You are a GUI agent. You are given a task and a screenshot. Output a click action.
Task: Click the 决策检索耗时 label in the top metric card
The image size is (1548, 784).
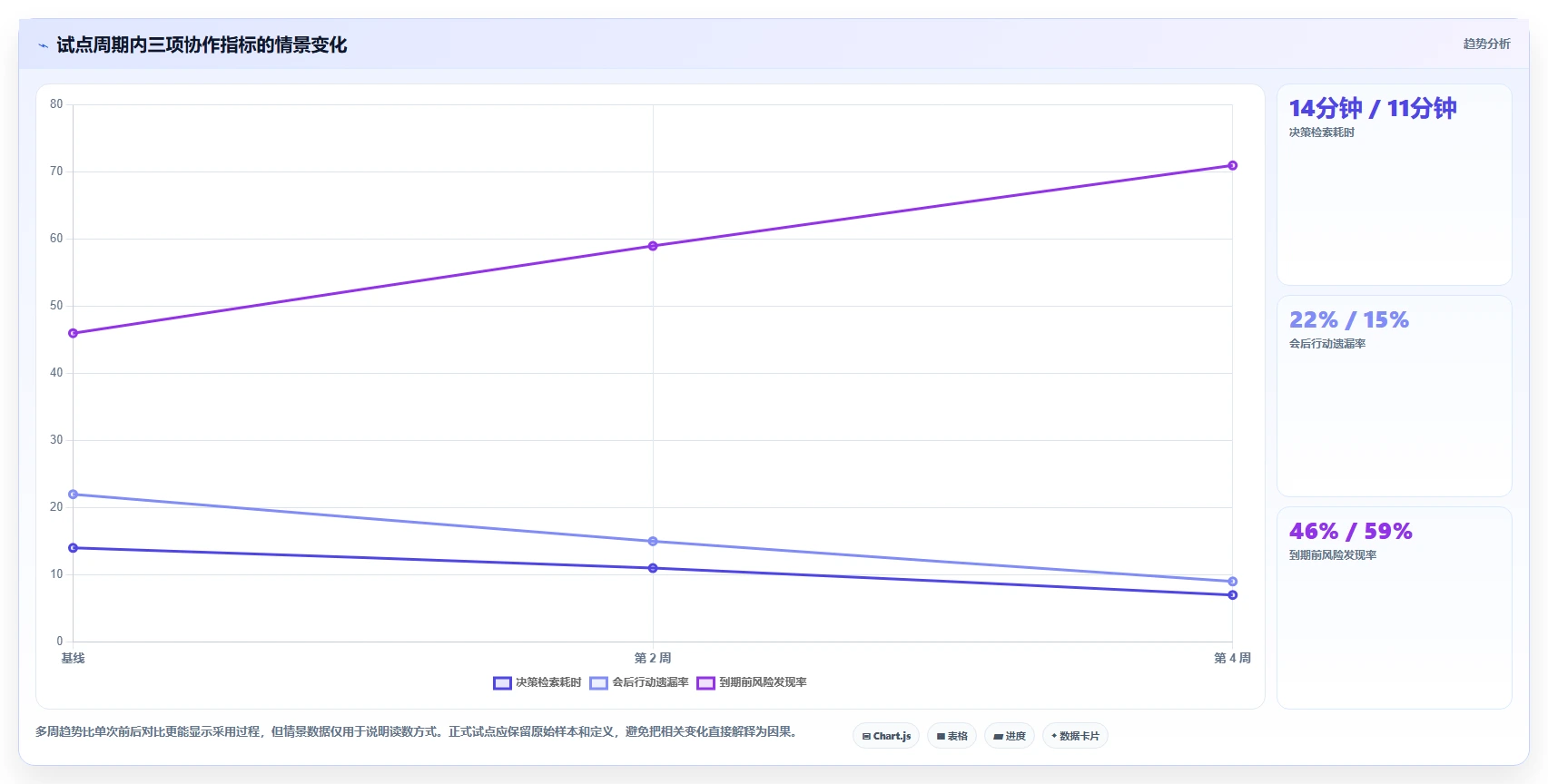pos(1322,132)
